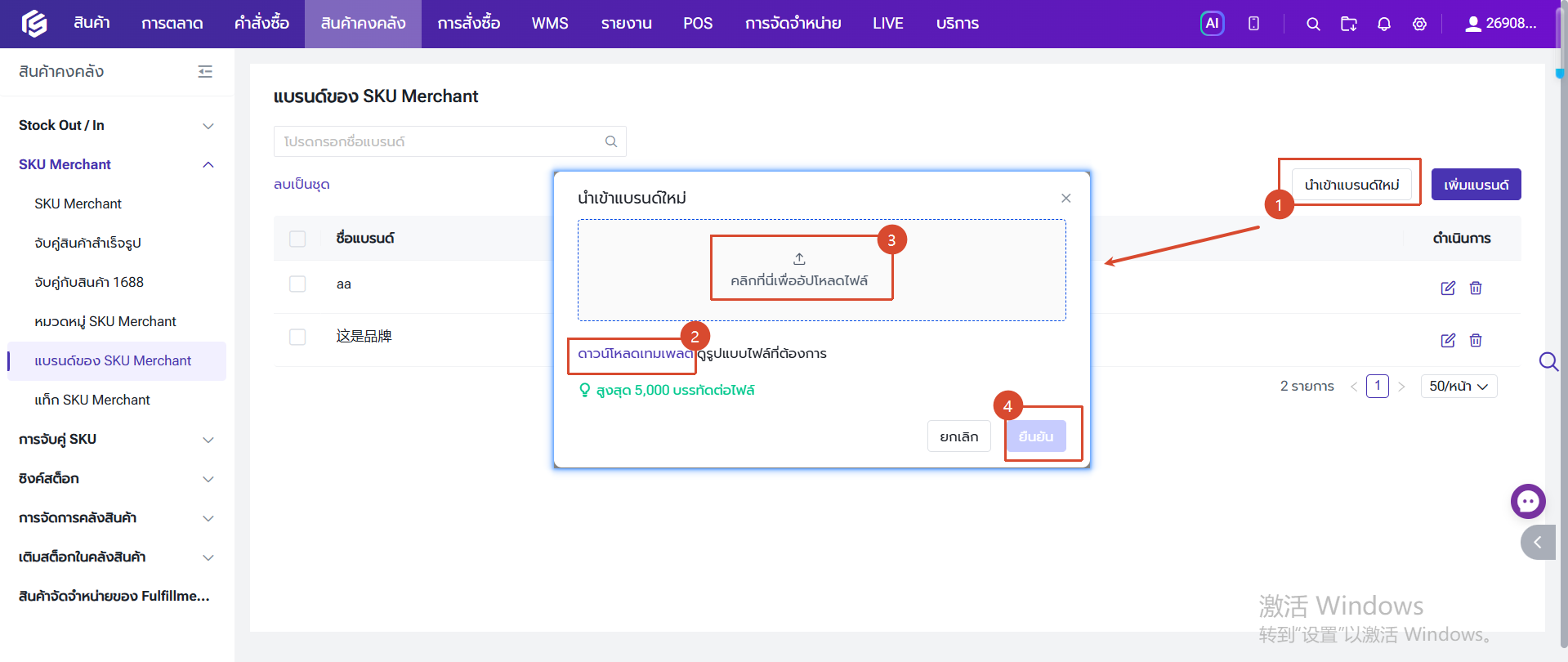Open the notification bell icon
This screenshot has width=1568, height=662.
[x=1383, y=24]
